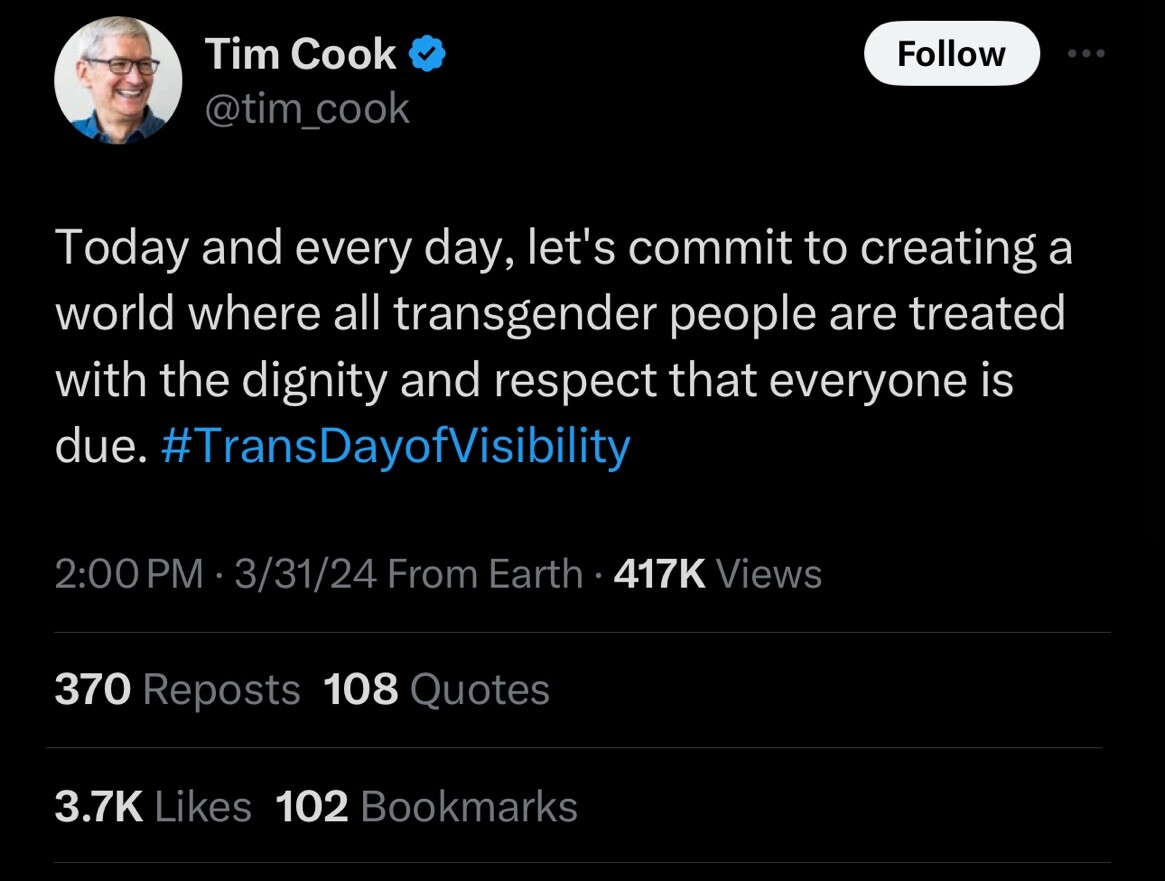Click the @tim_cook handle
The image size is (1165, 881).
click(x=307, y=108)
